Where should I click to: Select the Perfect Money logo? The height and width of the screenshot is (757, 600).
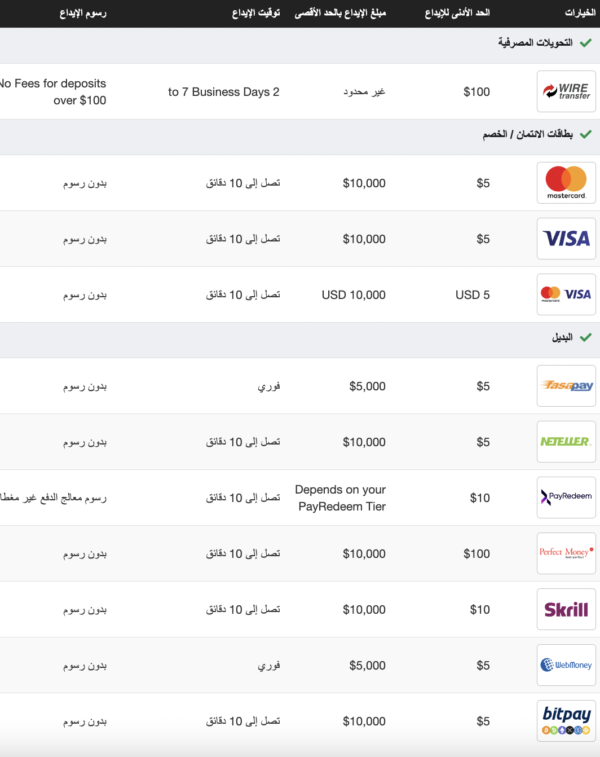(x=566, y=553)
